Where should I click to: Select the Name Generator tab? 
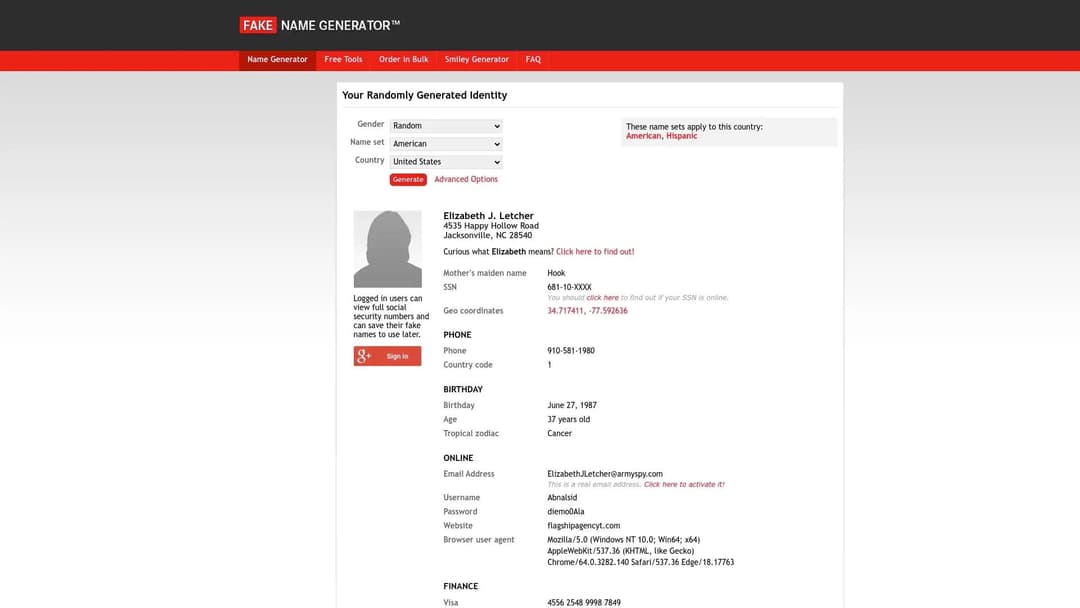point(277,59)
